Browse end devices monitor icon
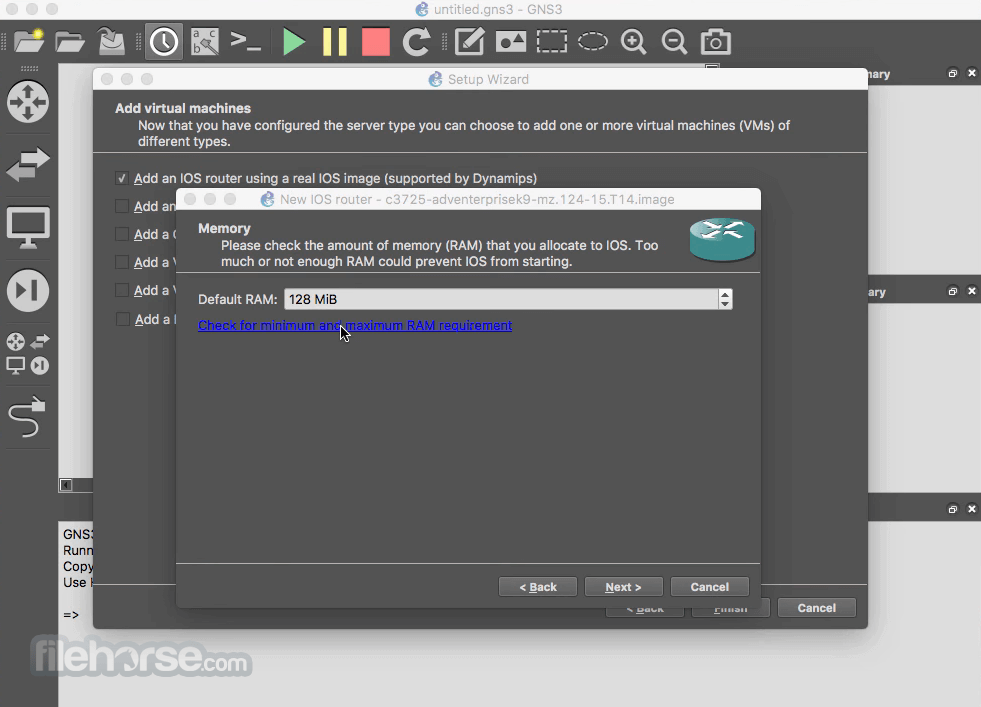The height and width of the screenshot is (707, 981). (x=28, y=227)
